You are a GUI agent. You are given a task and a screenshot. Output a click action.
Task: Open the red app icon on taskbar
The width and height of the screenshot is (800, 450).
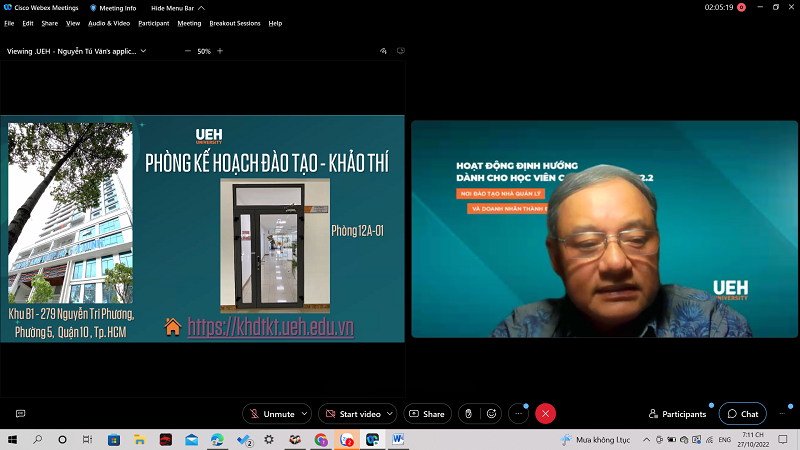pyautogui.click(x=166, y=440)
